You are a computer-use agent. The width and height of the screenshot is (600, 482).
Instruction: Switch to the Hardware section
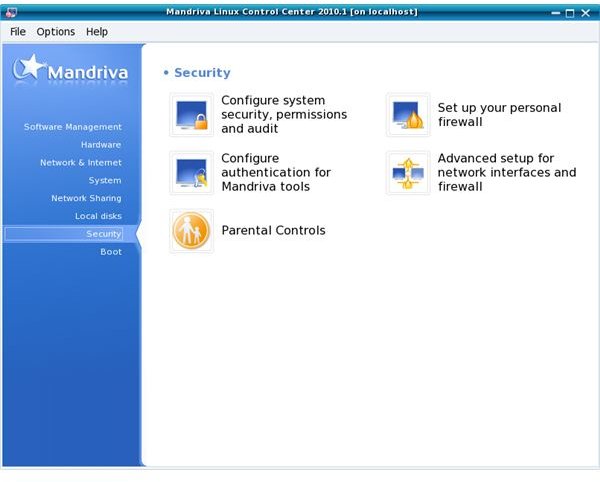pos(101,145)
